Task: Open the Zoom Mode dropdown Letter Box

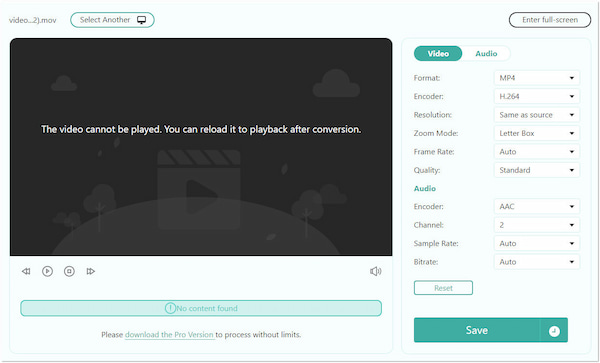Action: tap(537, 133)
